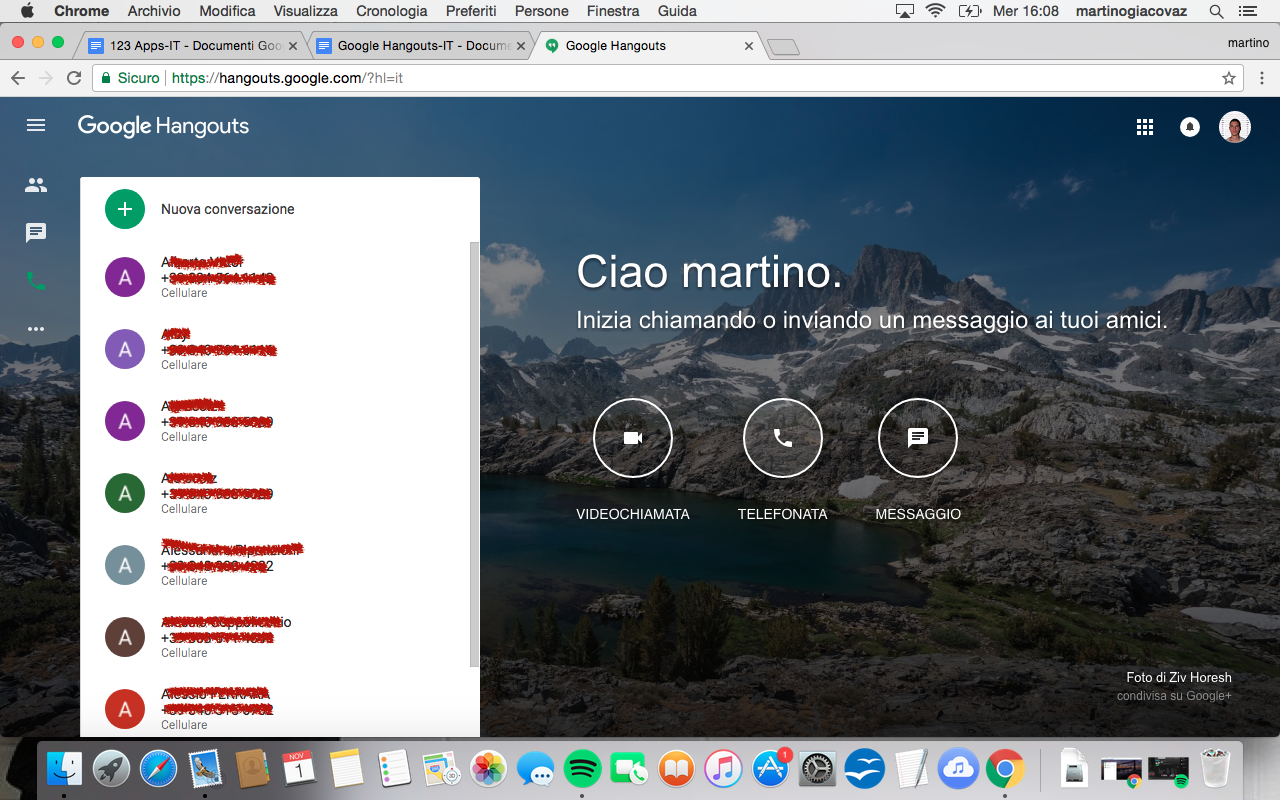
Task: Open the Archivio menu
Action: click(x=154, y=11)
